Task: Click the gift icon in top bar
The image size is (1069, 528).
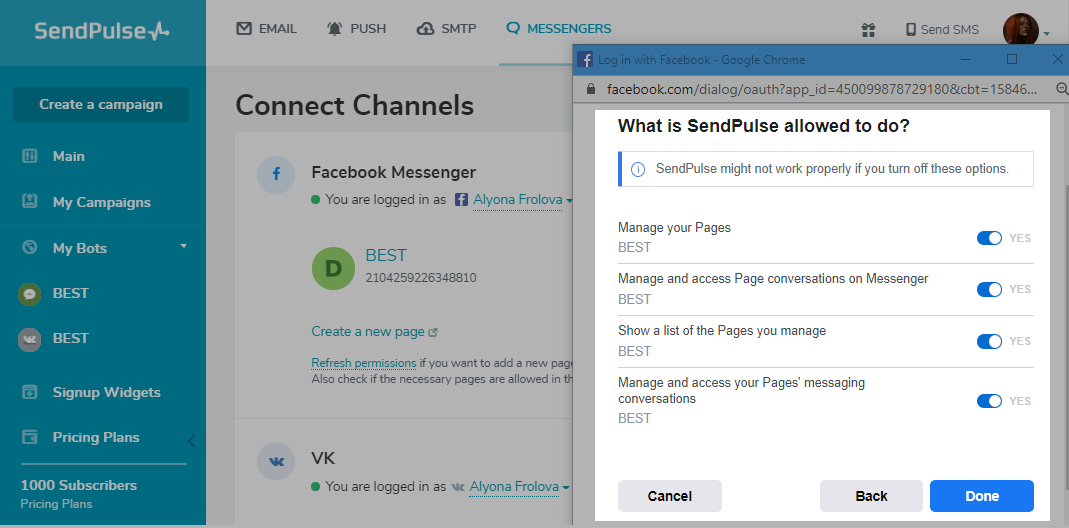Action: point(868,29)
